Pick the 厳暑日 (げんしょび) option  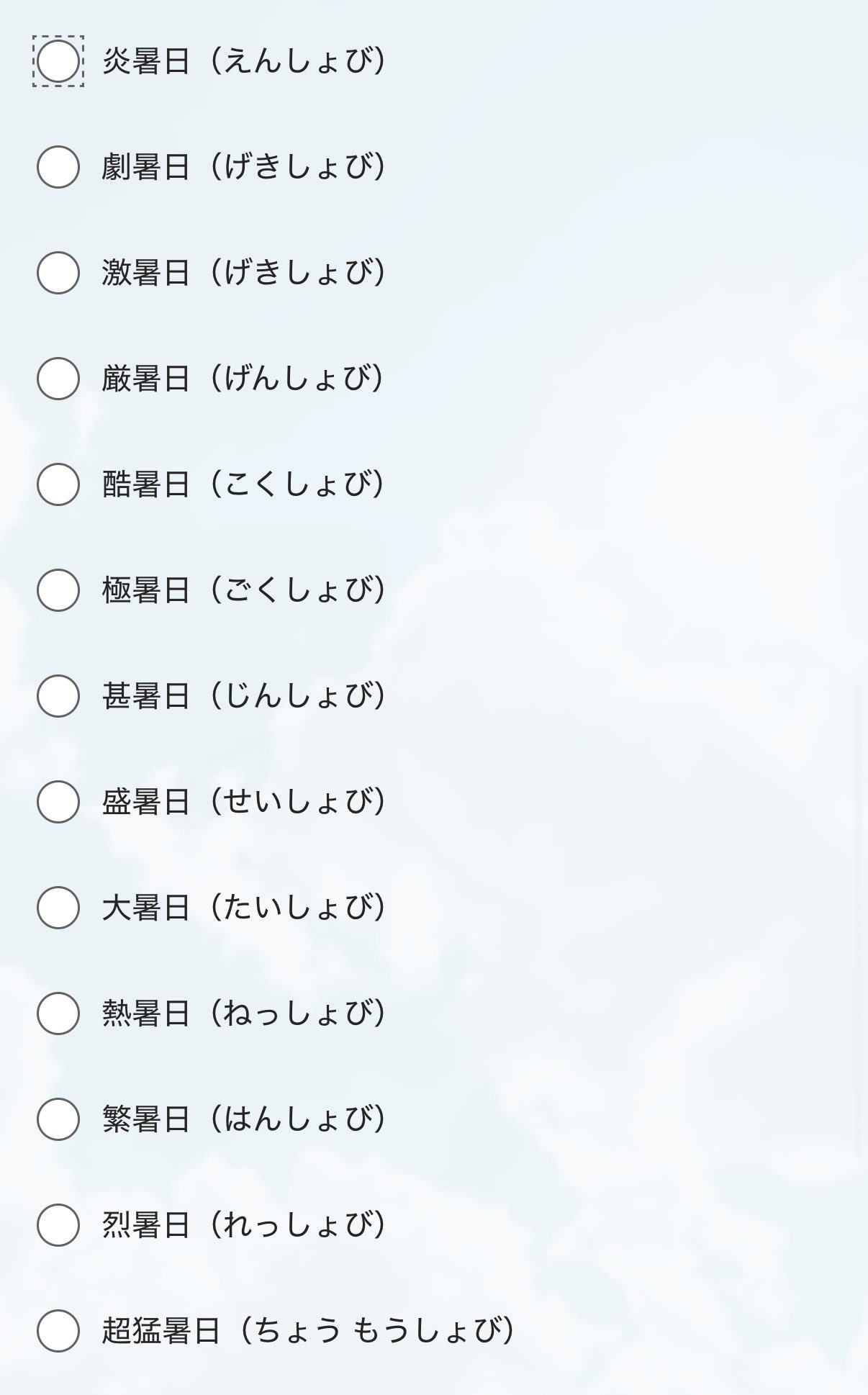[x=58, y=379]
